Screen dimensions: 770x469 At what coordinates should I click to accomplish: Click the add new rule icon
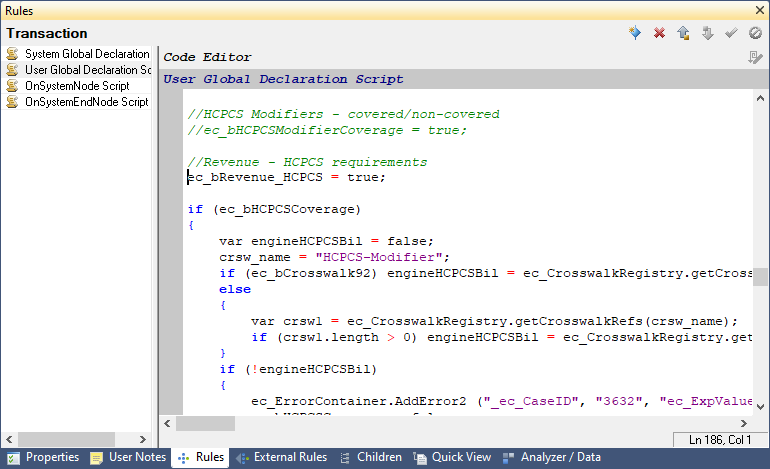[635, 33]
